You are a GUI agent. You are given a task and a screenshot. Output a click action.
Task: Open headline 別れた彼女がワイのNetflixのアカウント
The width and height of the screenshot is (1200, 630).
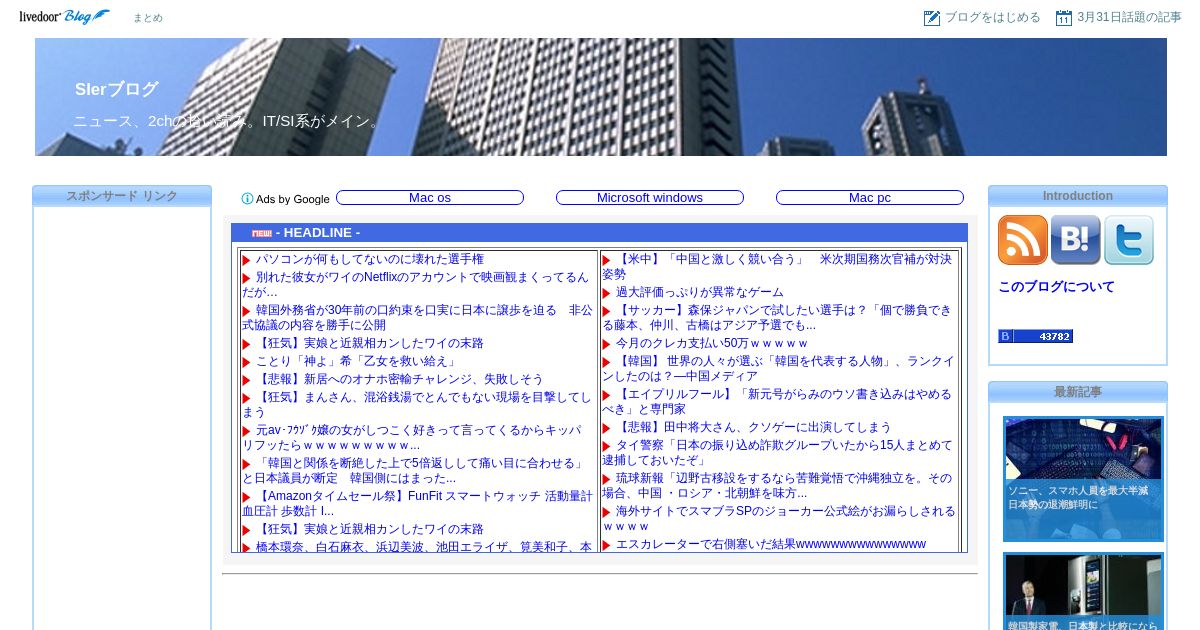click(415, 285)
